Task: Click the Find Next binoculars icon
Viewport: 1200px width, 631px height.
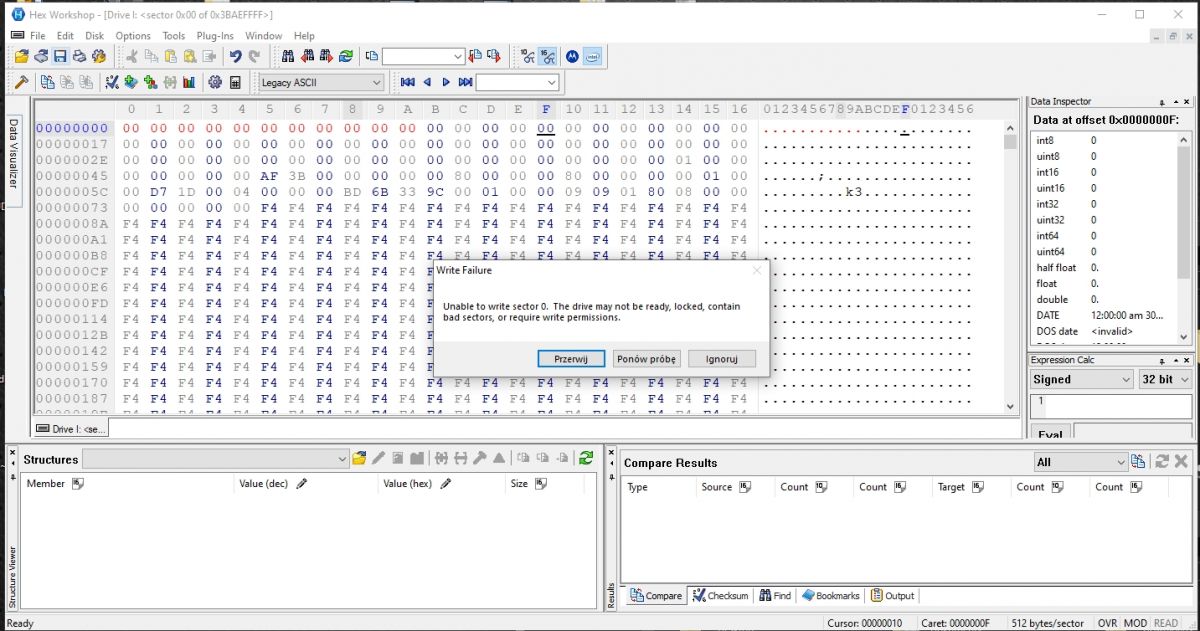Action: (327, 57)
